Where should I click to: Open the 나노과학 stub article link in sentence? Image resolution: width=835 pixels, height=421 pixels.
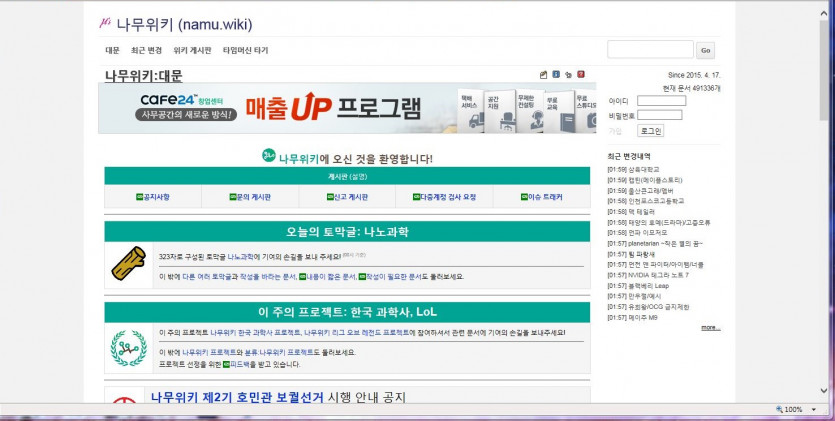241,257
